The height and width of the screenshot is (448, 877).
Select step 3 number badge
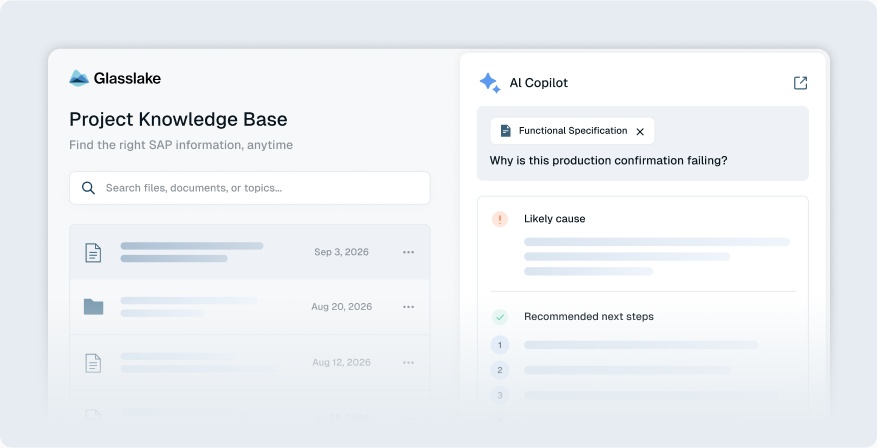coord(499,395)
